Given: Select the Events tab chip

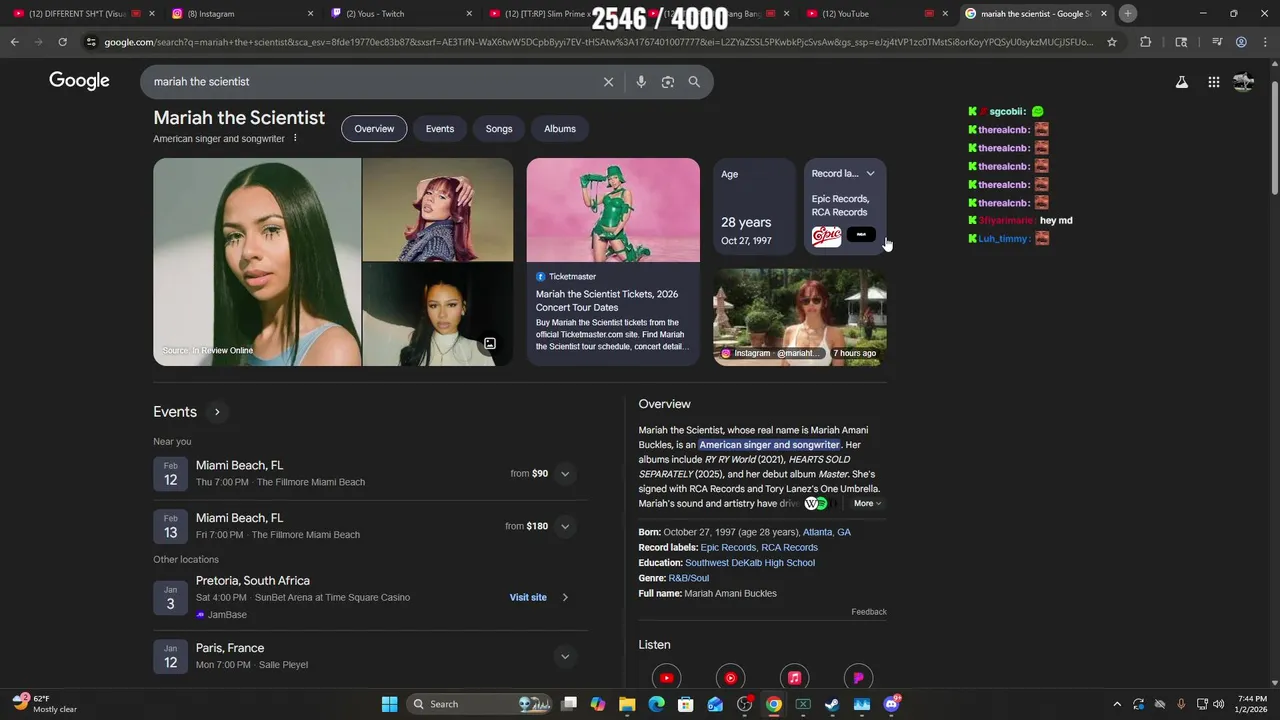Looking at the screenshot, I should [x=440, y=129].
